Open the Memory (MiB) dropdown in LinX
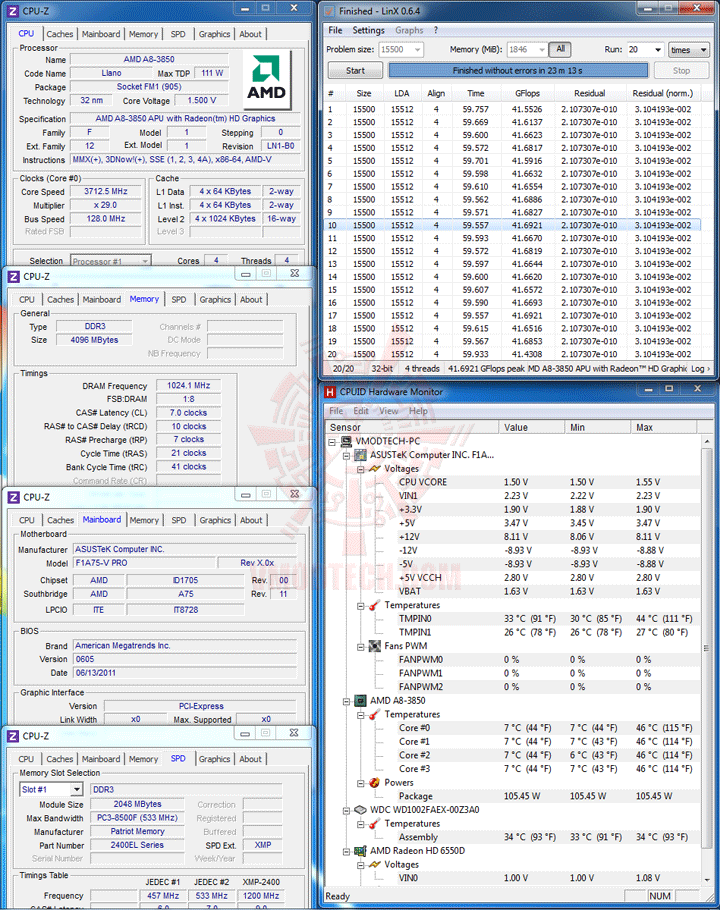720x910 pixels. pos(542,50)
